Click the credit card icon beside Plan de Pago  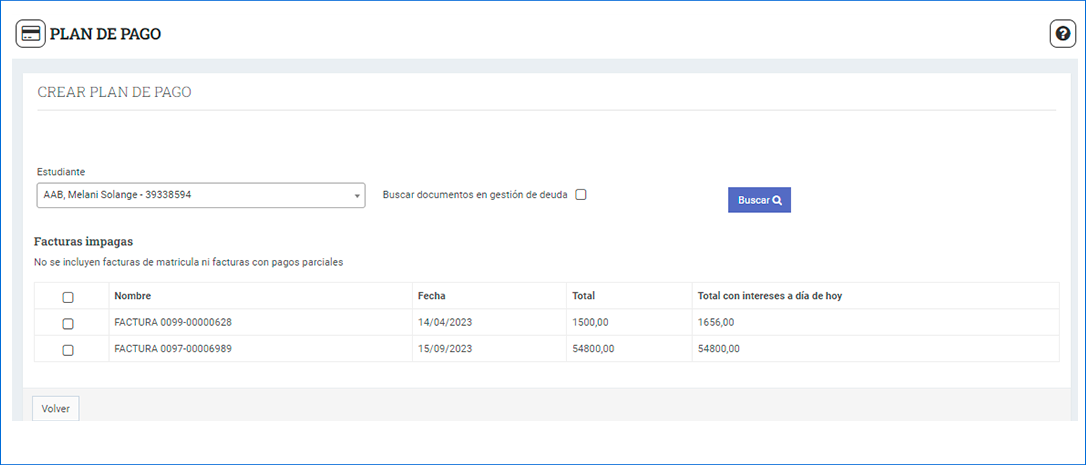[x=31, y=34]
